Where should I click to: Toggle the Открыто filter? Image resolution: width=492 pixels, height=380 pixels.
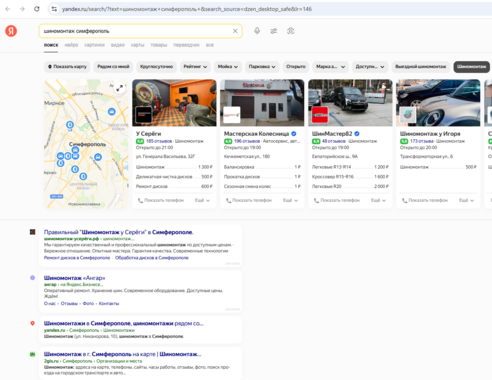296,67
